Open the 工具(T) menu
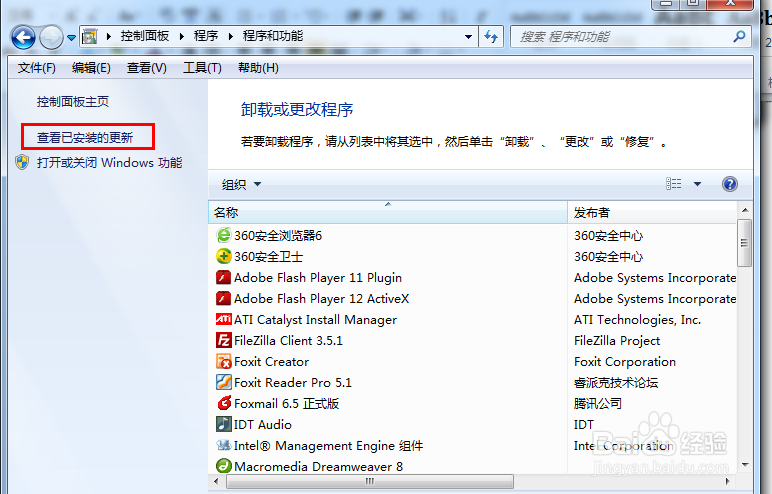 (x=202, y=68)
